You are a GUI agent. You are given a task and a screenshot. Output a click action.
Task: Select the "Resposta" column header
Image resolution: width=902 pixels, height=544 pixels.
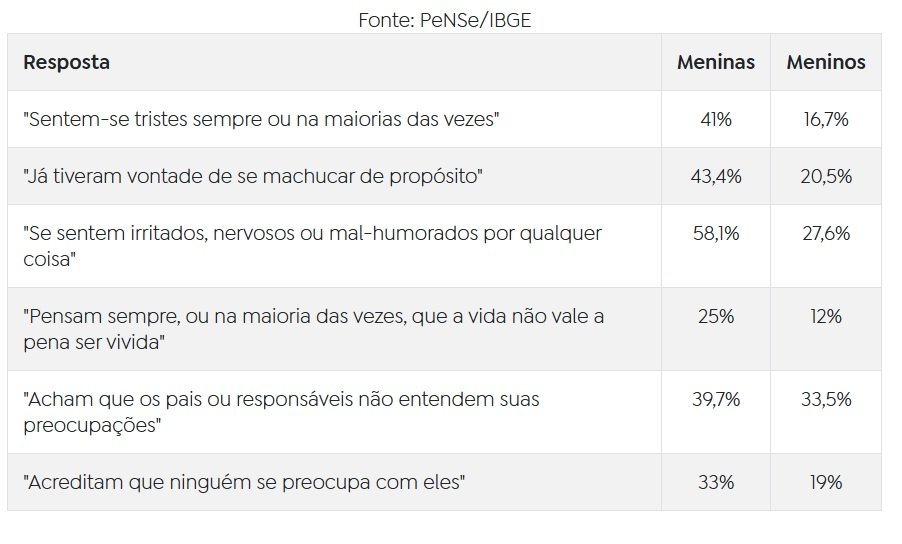pyautogui.click(x=67, y=62)
